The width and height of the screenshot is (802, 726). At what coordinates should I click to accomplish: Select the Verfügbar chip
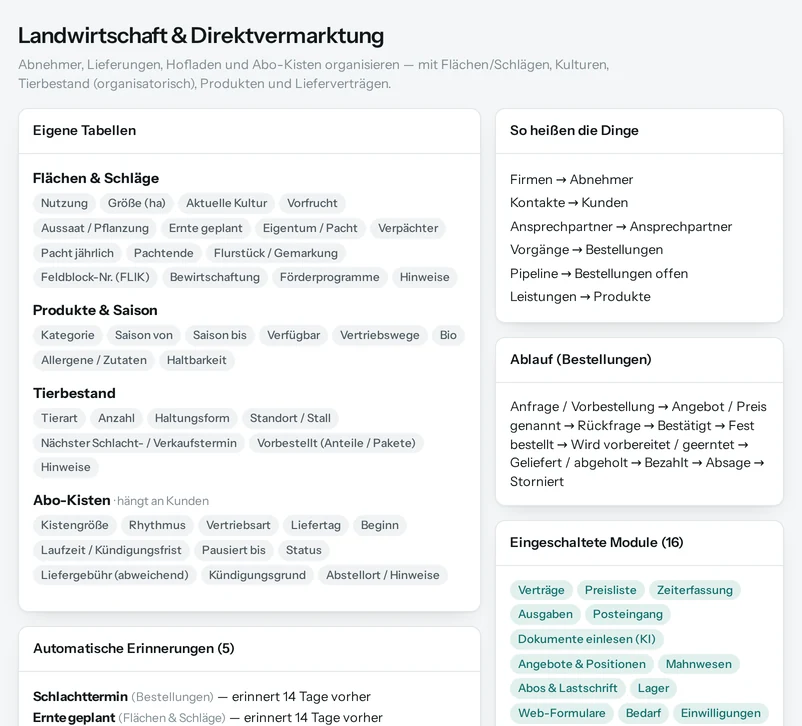(x=294, y=335)
